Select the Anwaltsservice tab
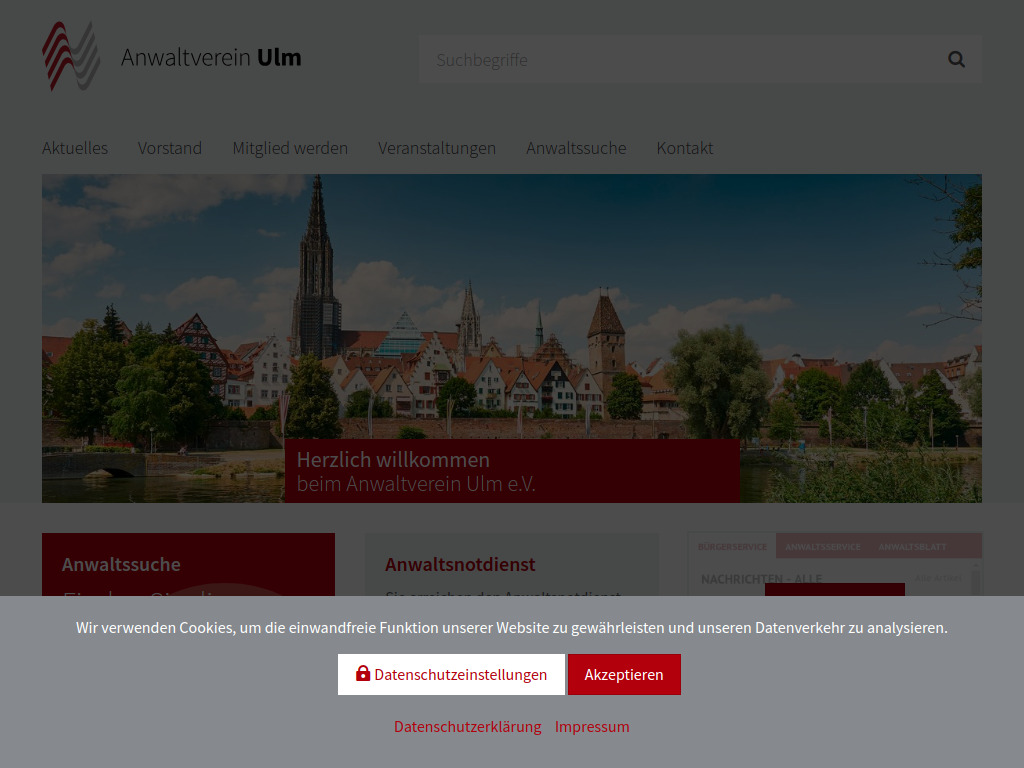The height and width of the screenshot is (768, 1024). coord(823,547)
